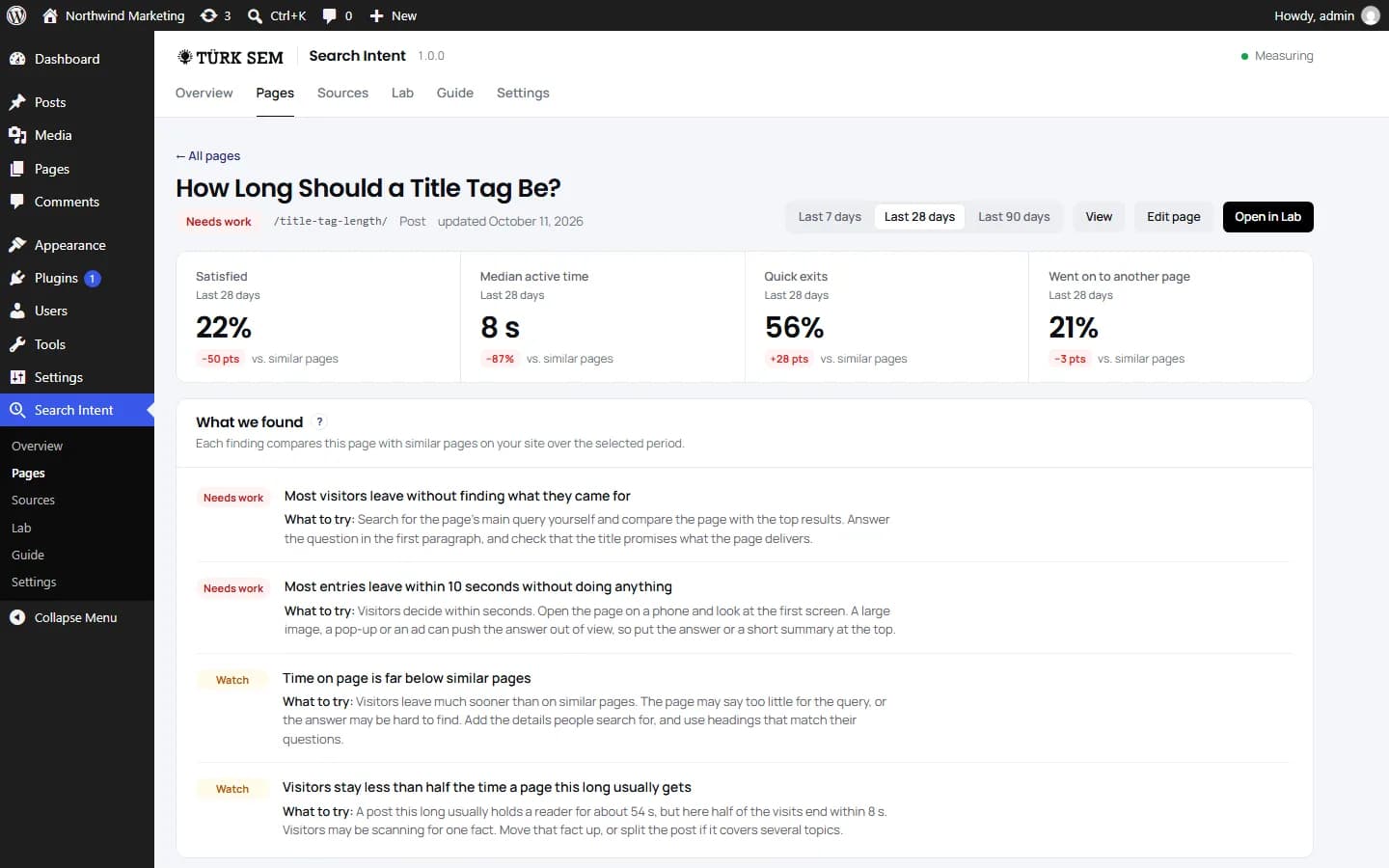This screenshot has height=868, width=1389.
Task: Click the -3 pts comparison badge
Action: (x=1070, y=359)
